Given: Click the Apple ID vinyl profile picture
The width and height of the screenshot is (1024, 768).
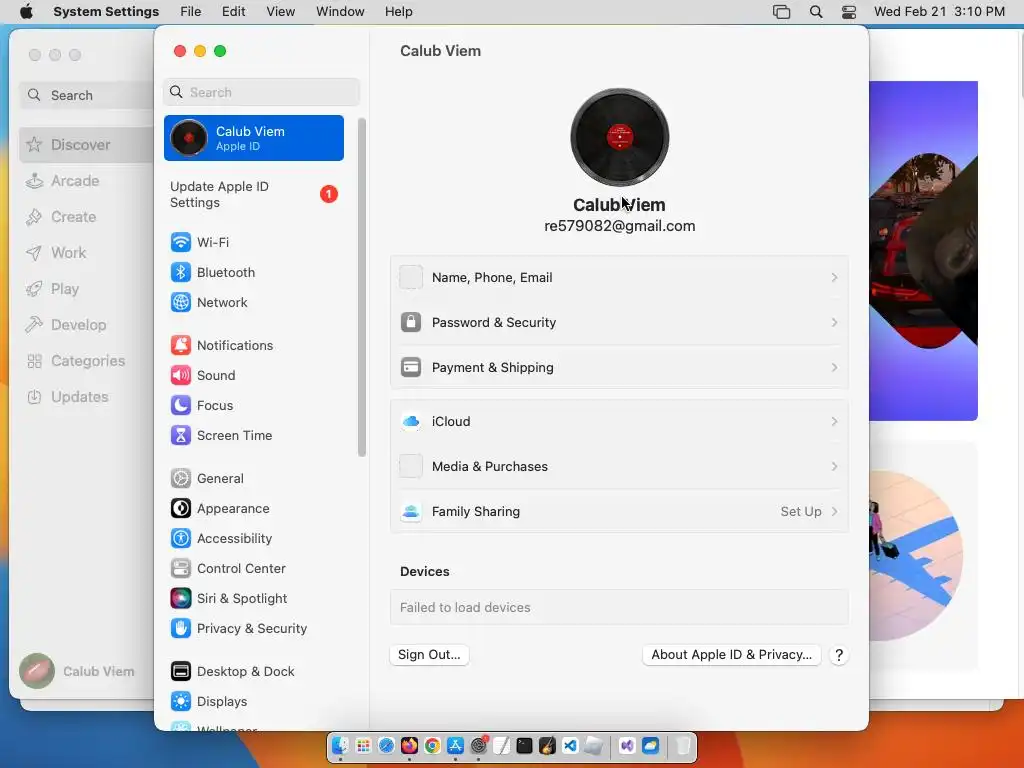Looking at the screenshot, I should tap(620, 137).
